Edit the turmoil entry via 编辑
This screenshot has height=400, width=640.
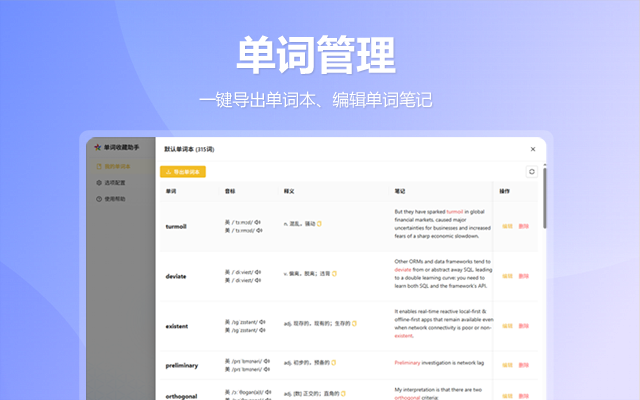[507, 226]
